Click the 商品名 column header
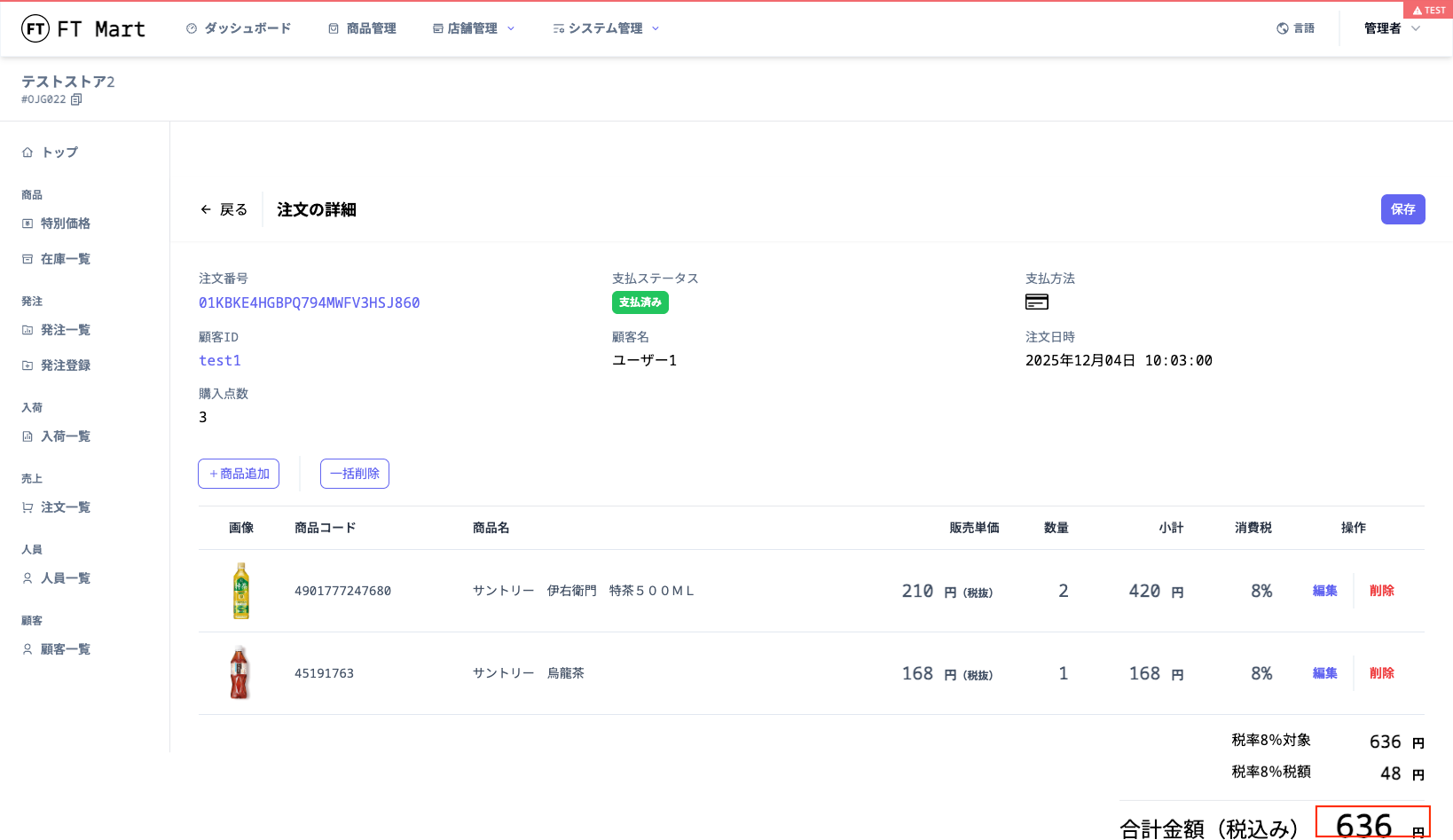Viewport: 1453px width, 840px height. click(491, 528)
